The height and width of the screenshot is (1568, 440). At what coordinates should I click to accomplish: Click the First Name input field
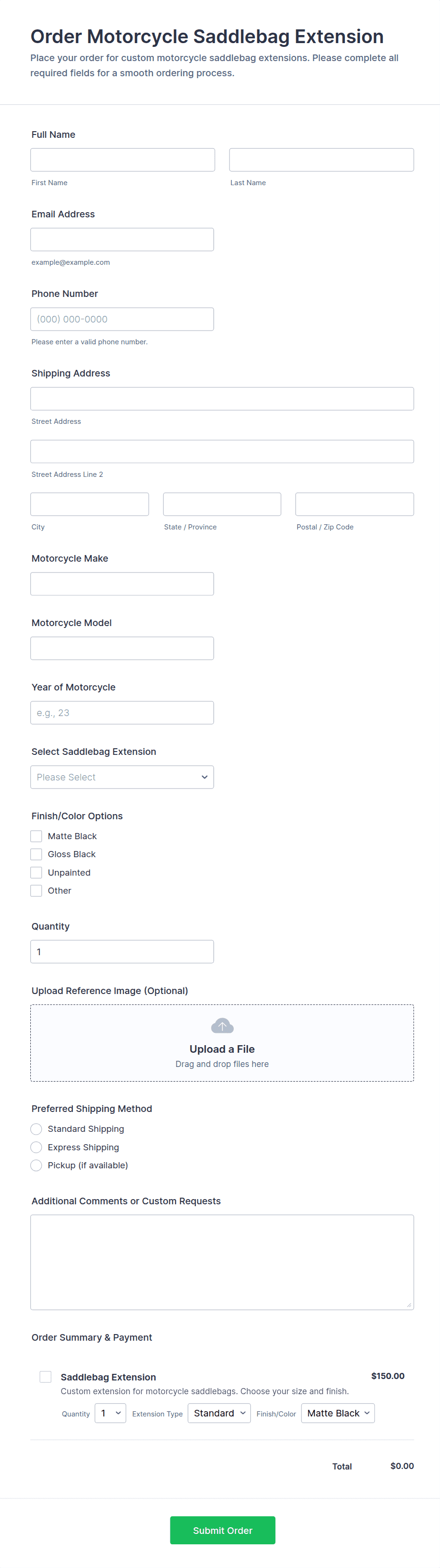coord(123,160)
